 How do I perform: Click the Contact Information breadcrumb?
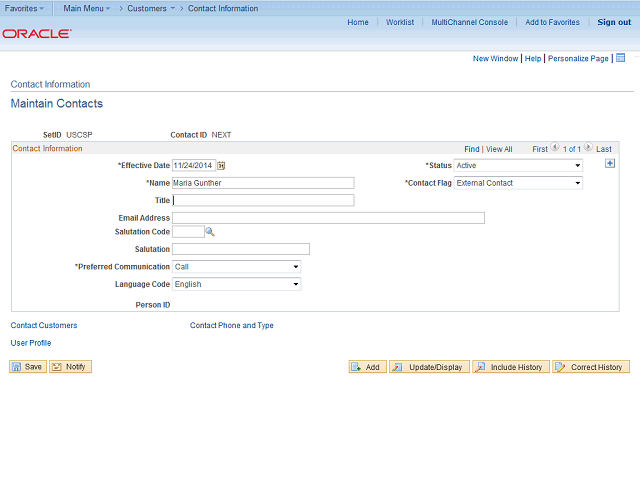(x=223, y=8)
